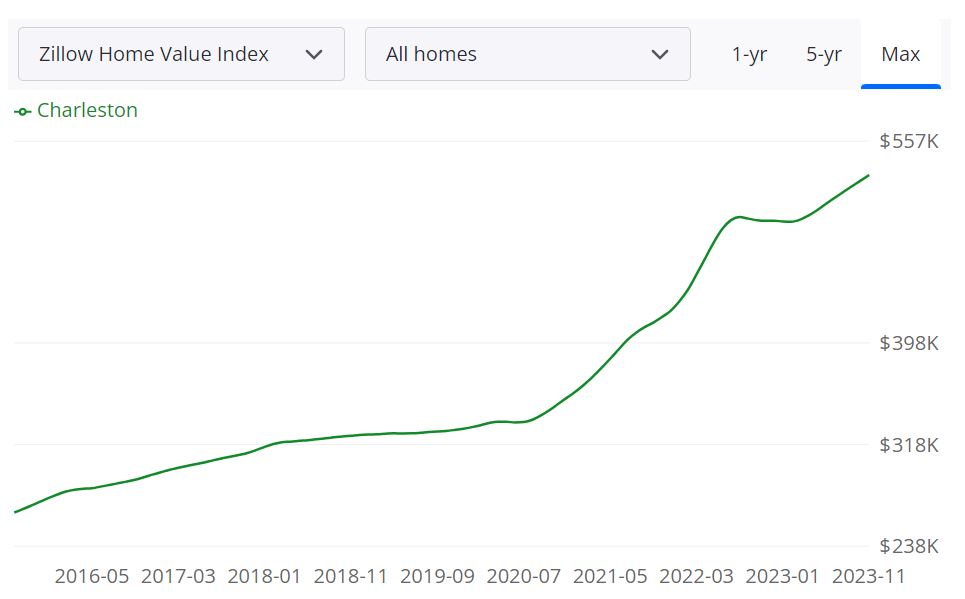The width and height of the screenshot is (965, 599).
Task: Click the 2020-07 date label
Action: [524, 576]
